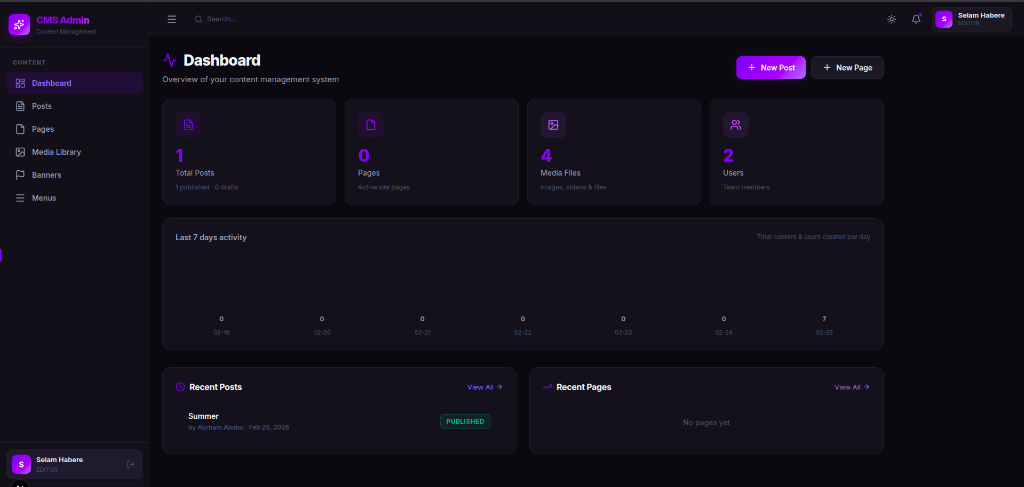Viewport: 1024px width, 487px height.
Task: Click the S avatar in the sidebar footer
Action: tap(22, 464)
